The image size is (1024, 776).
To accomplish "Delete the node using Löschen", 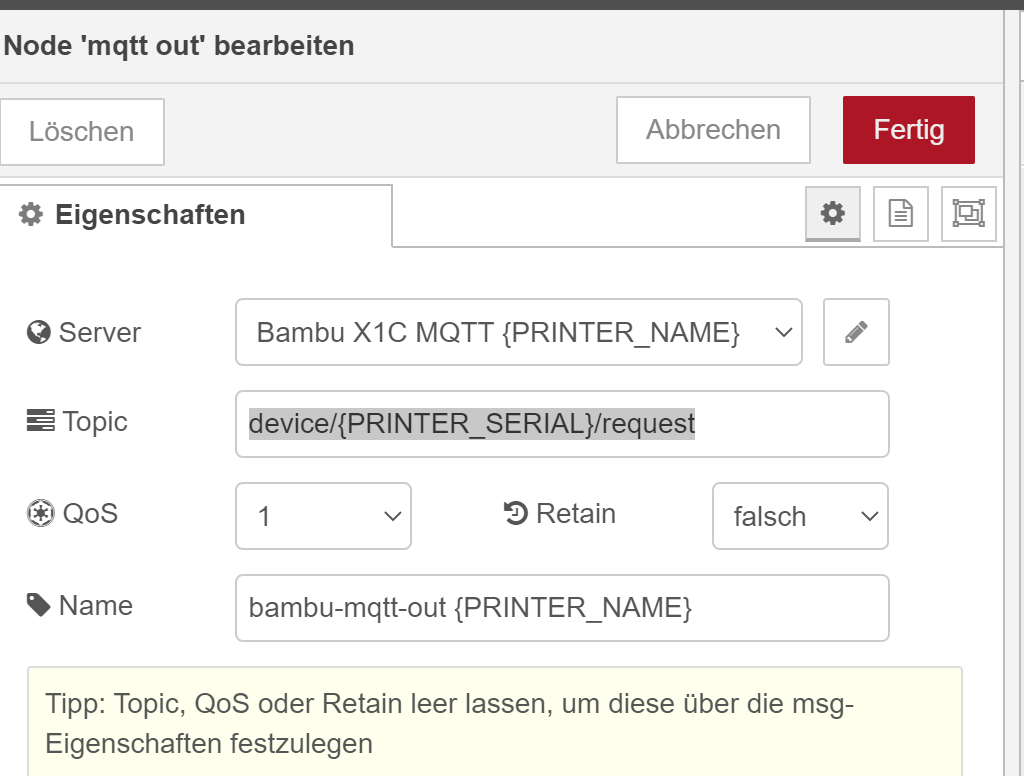I will click(x=82, y=132).
